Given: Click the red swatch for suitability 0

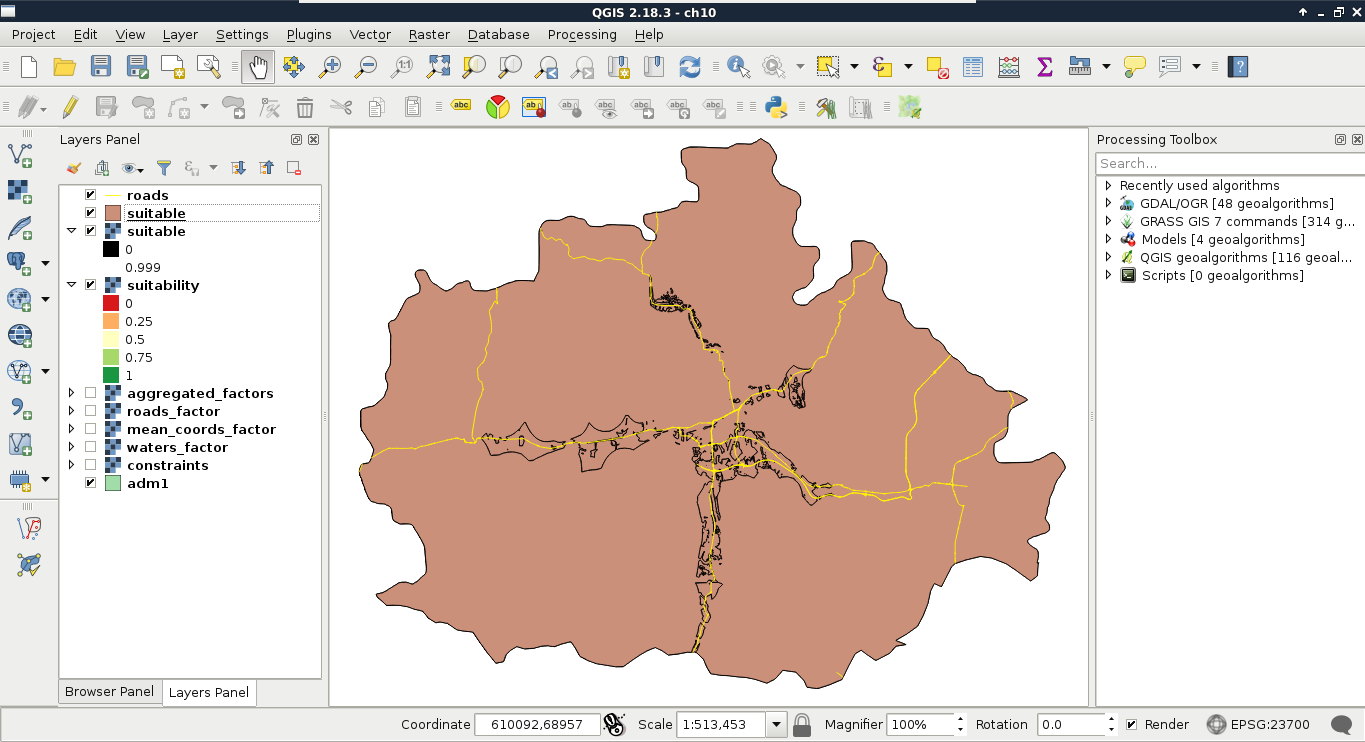Looking at the screenshot, I should coord(111,303).
